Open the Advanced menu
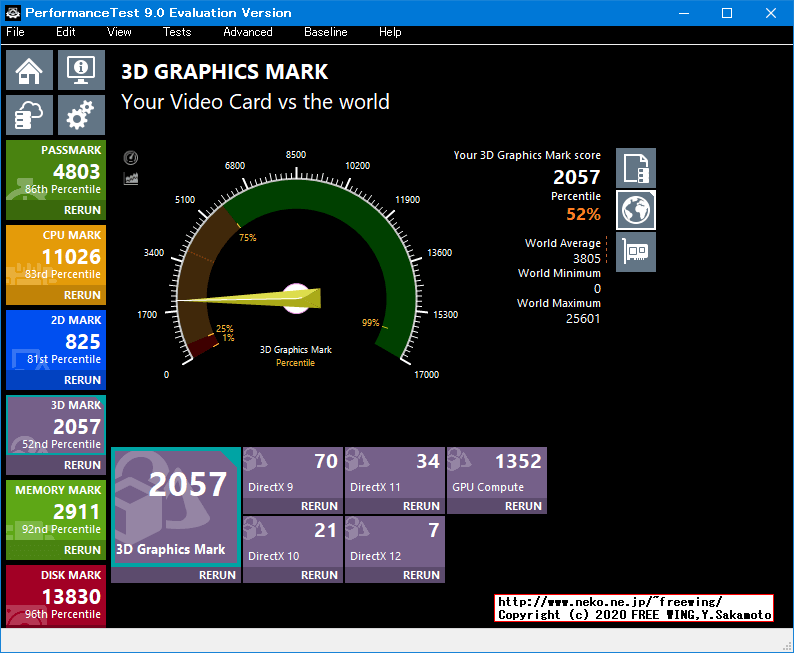794x653 pixels. [248, 32]
